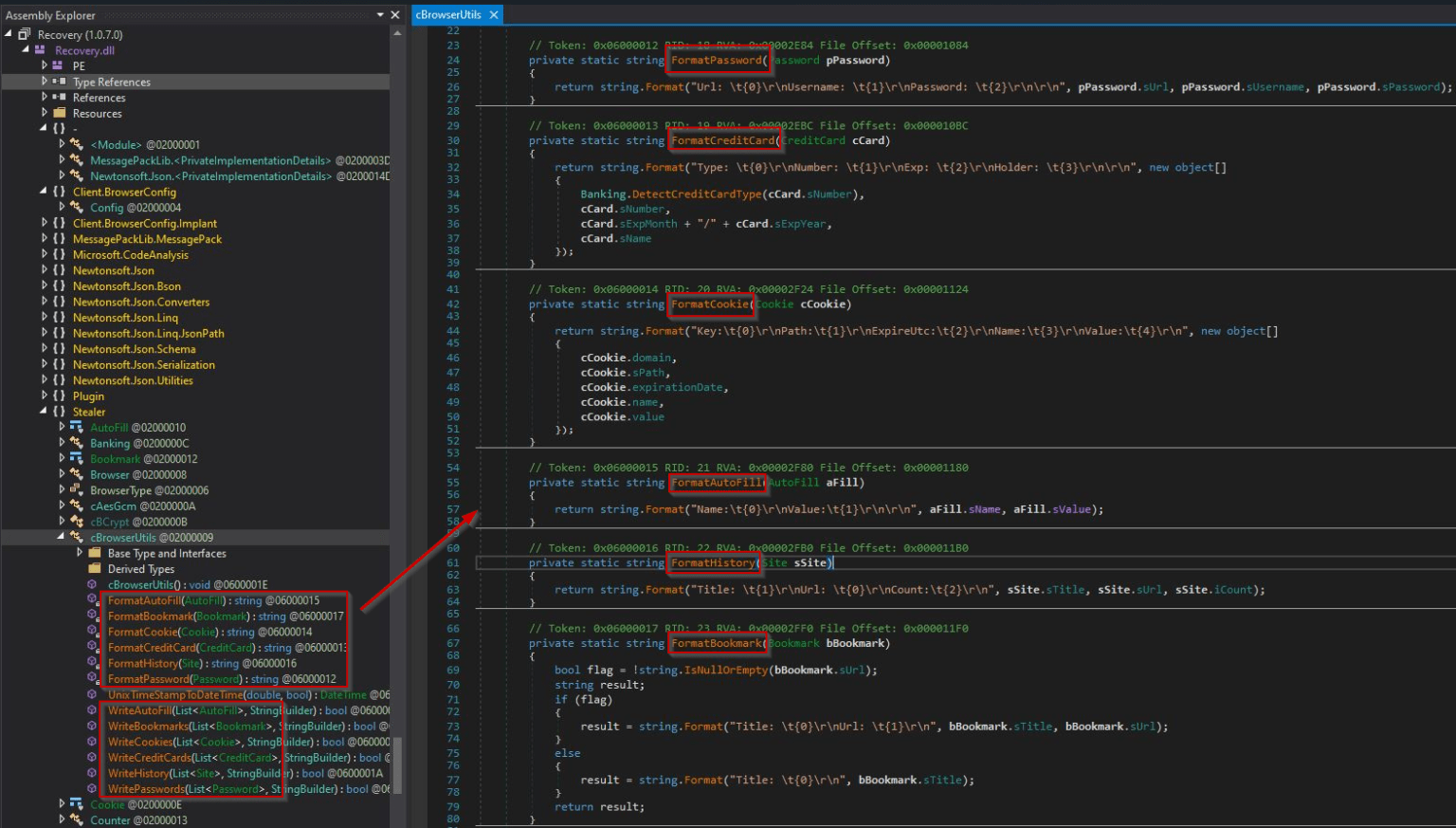Viewport: 1456px width, 828px height.
Task: Click the Recovery (1.0.7.0) assembly icon
Action: [25, 35]
